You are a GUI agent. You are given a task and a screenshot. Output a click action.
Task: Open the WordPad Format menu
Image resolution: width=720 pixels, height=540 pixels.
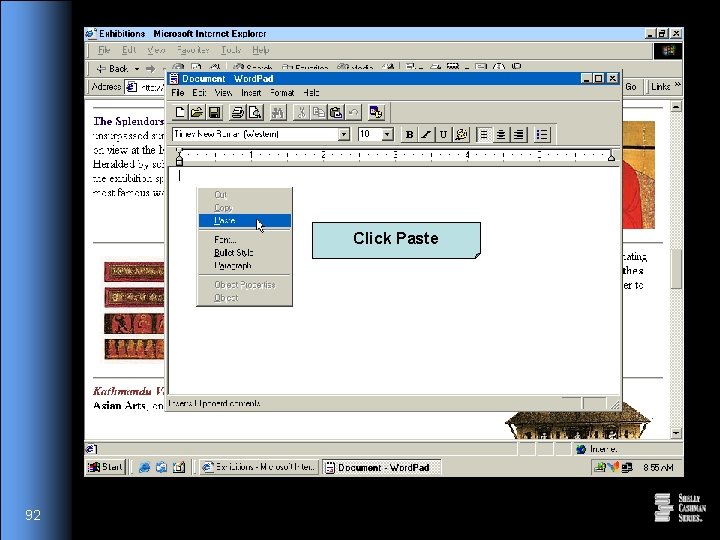point(282,93)
